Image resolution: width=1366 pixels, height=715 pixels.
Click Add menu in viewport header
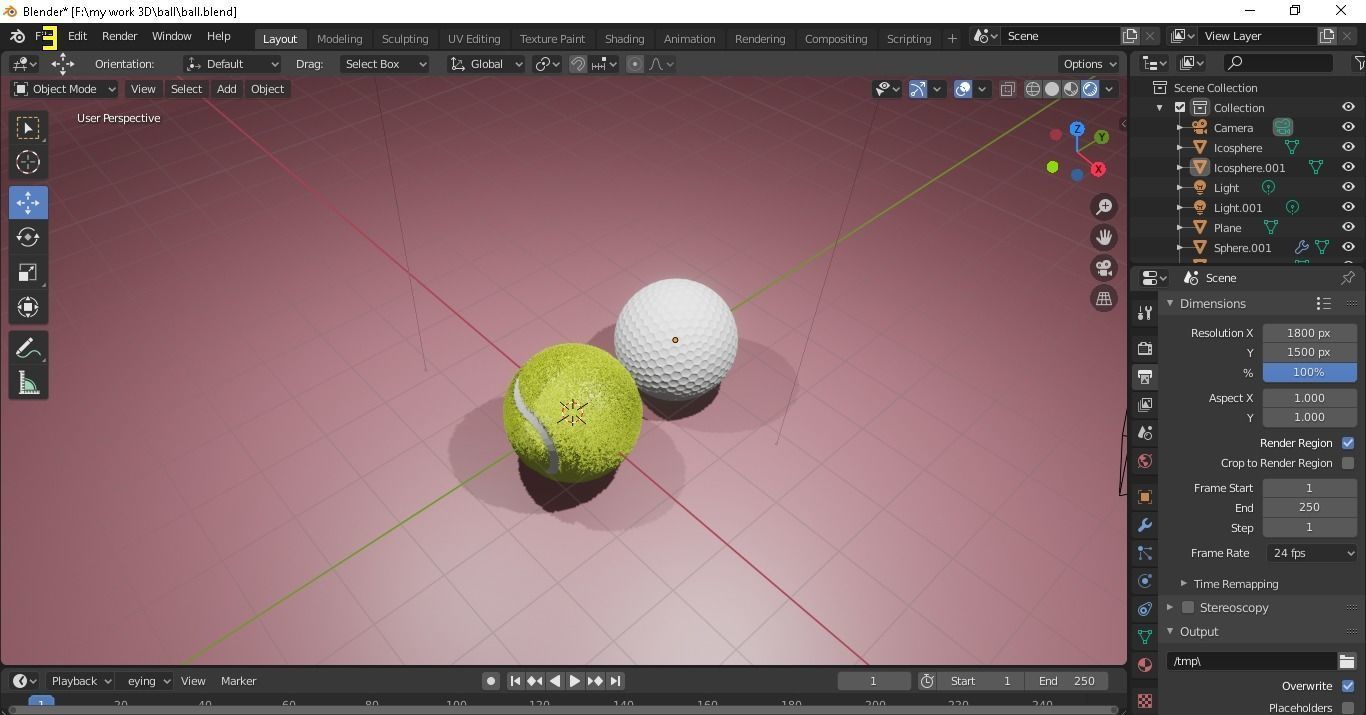(x=227, y=89)
